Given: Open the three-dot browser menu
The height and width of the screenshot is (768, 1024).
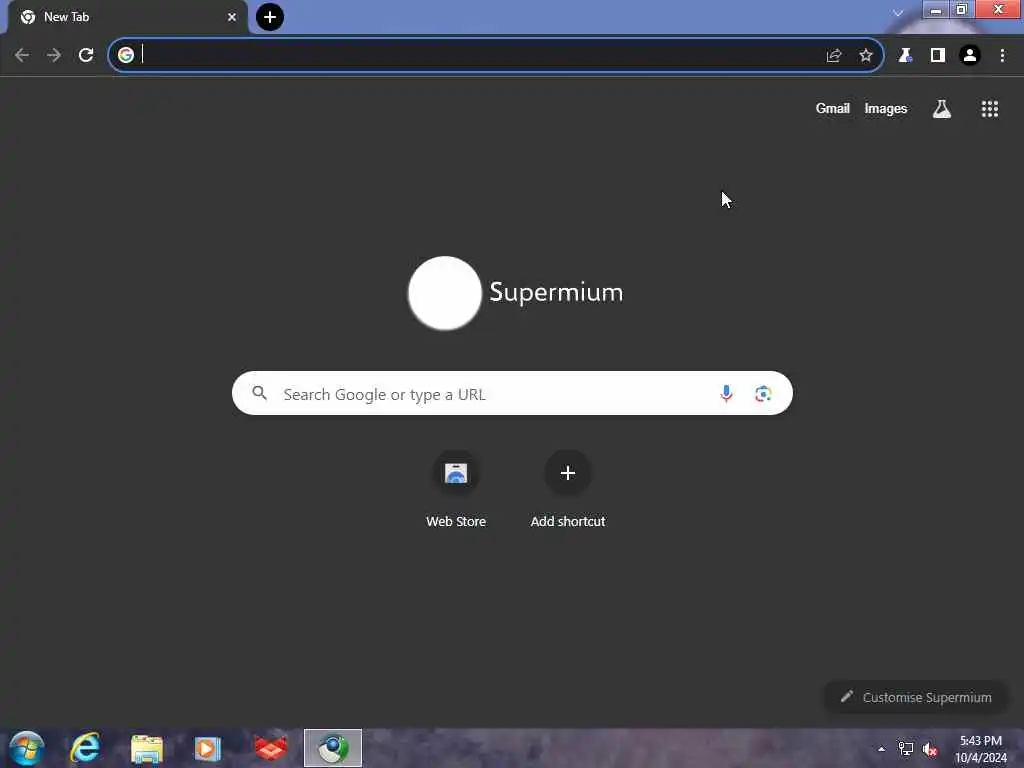Looking at the screenshot, I should click(x=1002, y=56).
